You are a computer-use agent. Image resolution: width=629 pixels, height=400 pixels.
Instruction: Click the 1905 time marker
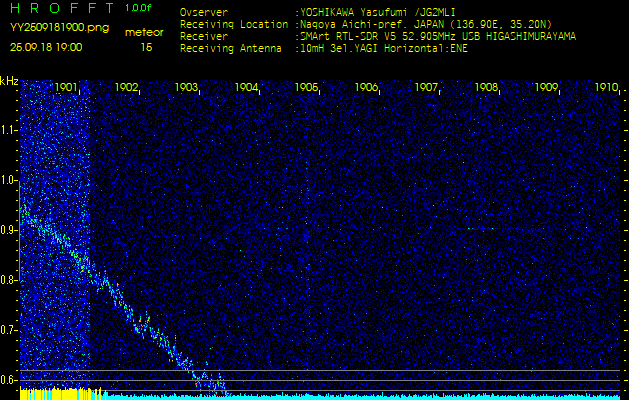307,88
